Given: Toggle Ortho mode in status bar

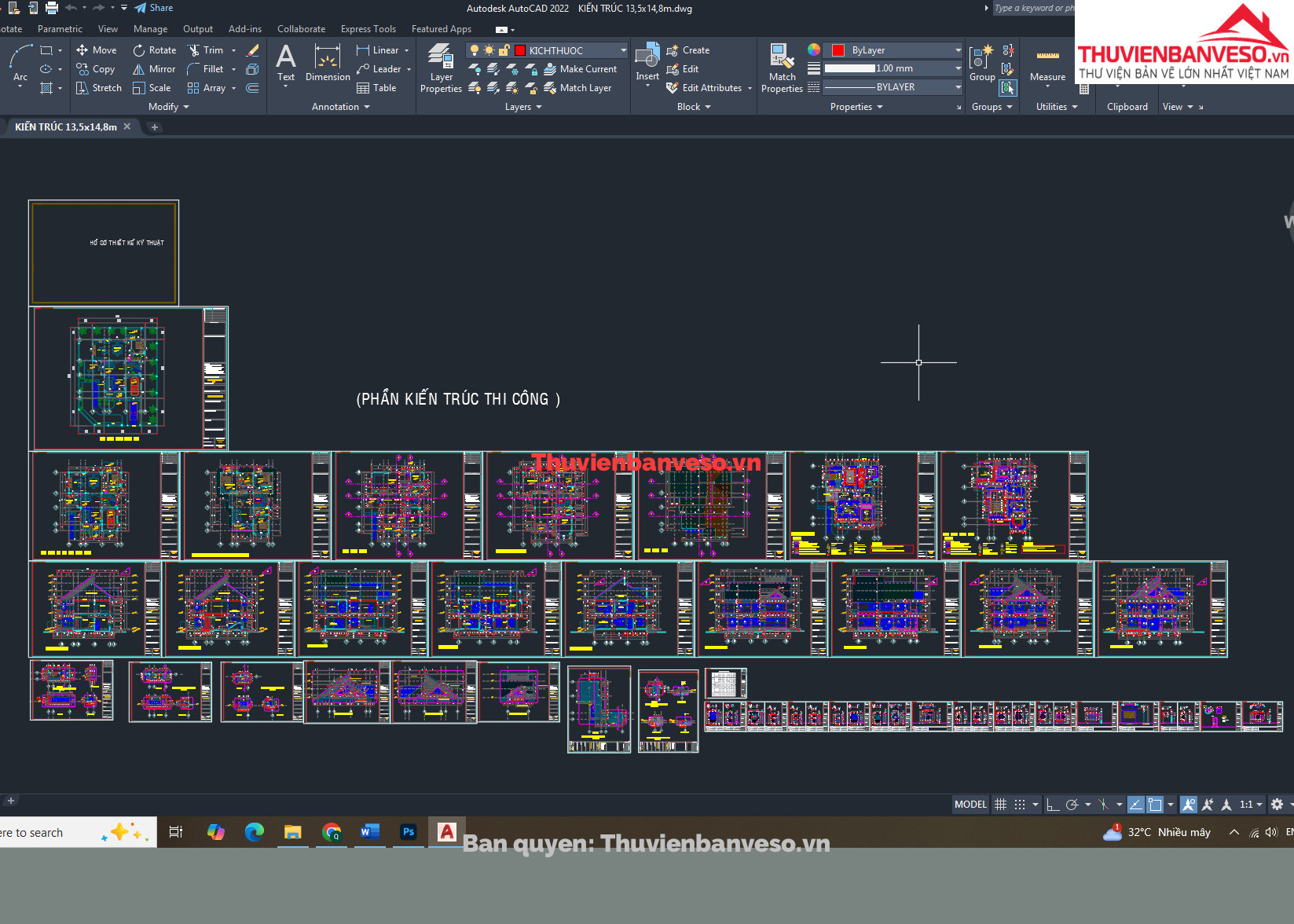Looking at the screenshot, I should pos(1053,805).
